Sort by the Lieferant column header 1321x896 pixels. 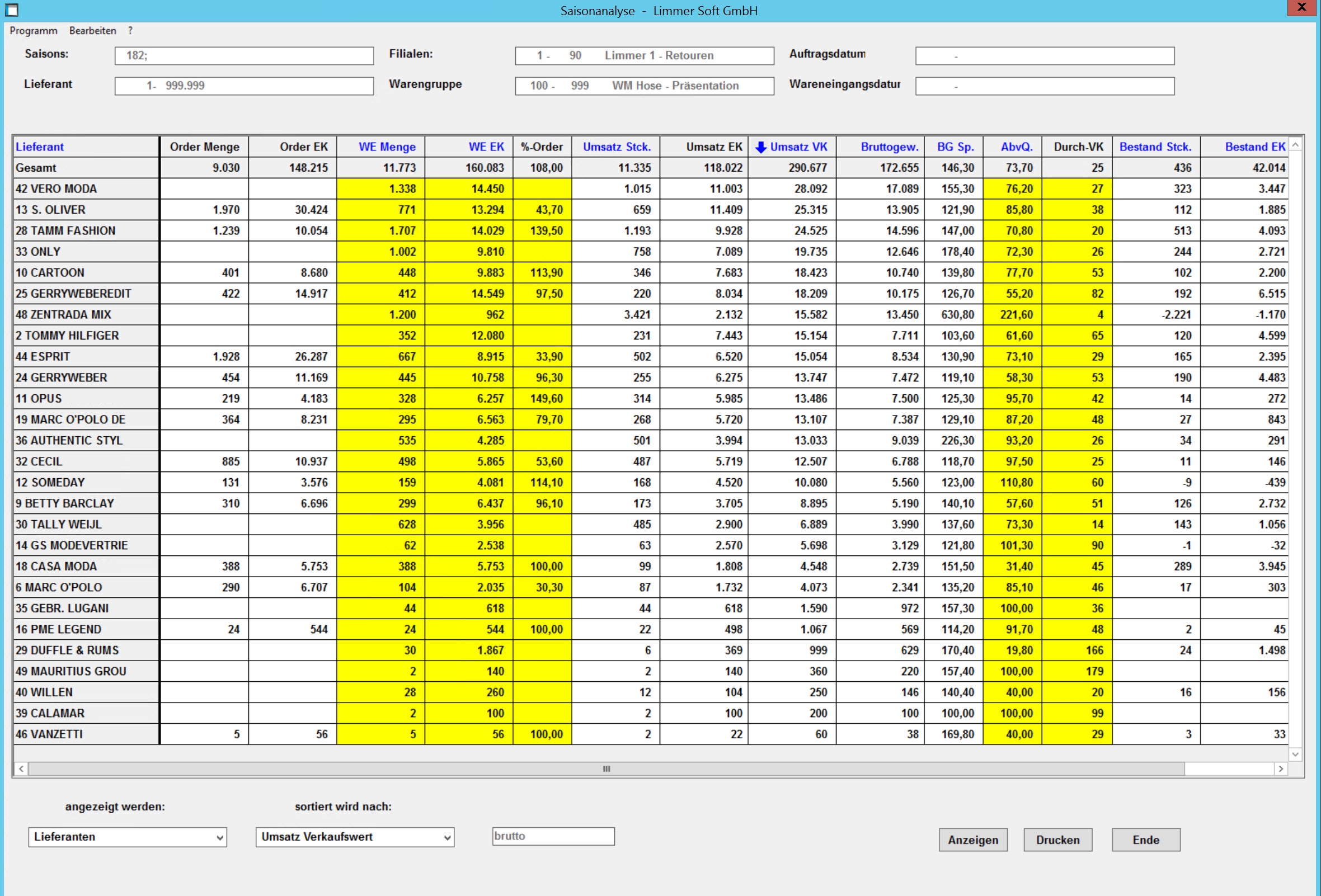40,147
